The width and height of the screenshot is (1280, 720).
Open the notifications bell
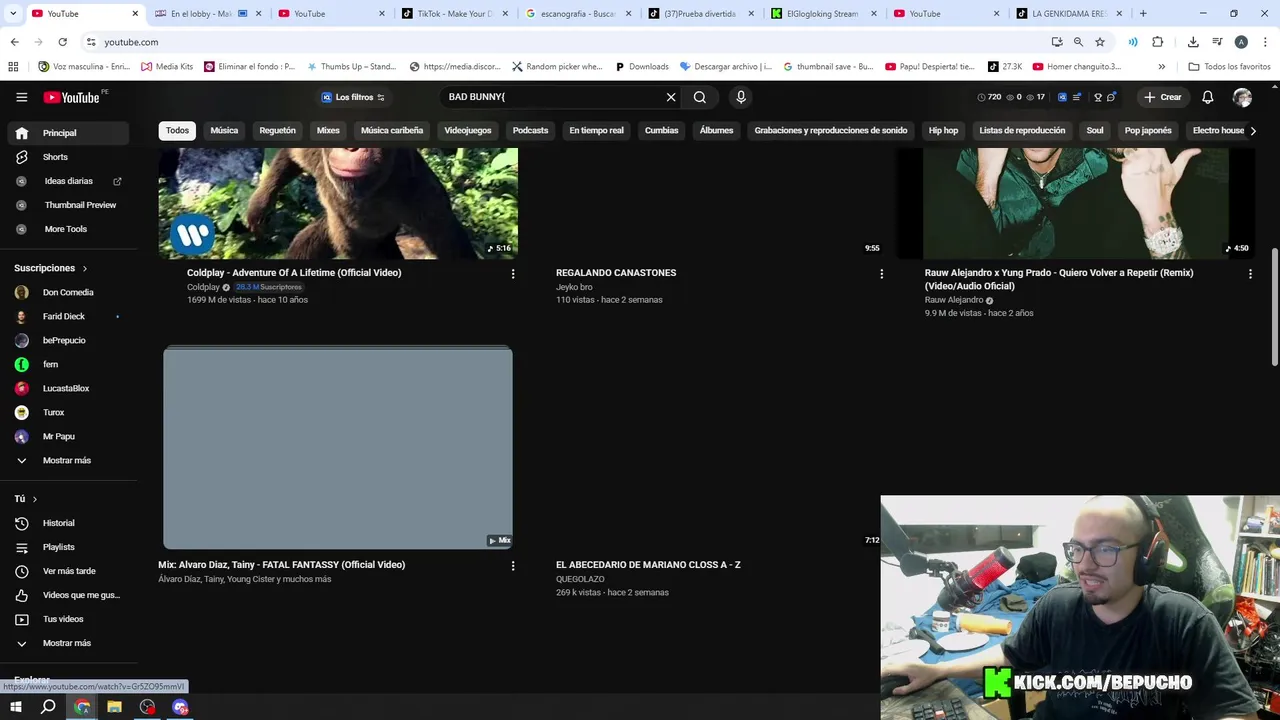1208,97
